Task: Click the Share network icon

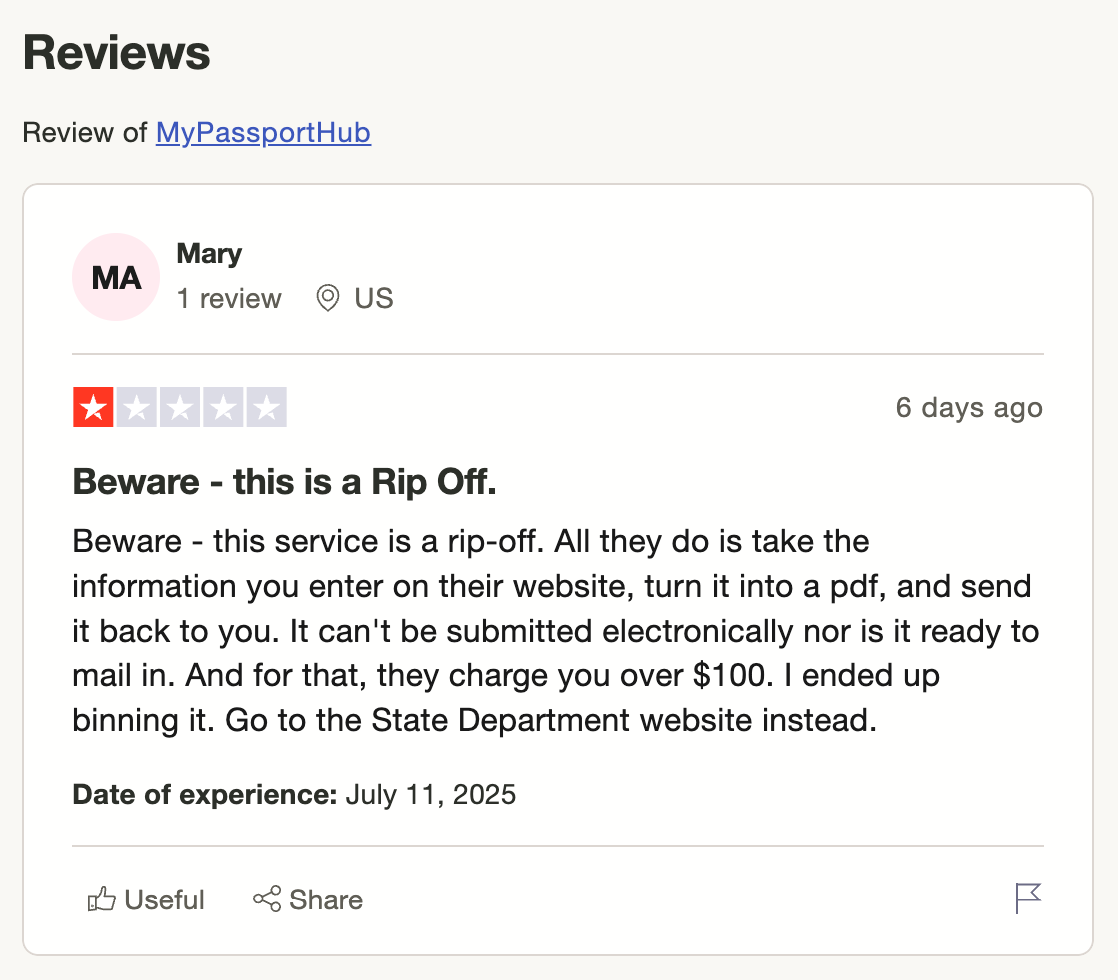Action: [x=267, y=899]
